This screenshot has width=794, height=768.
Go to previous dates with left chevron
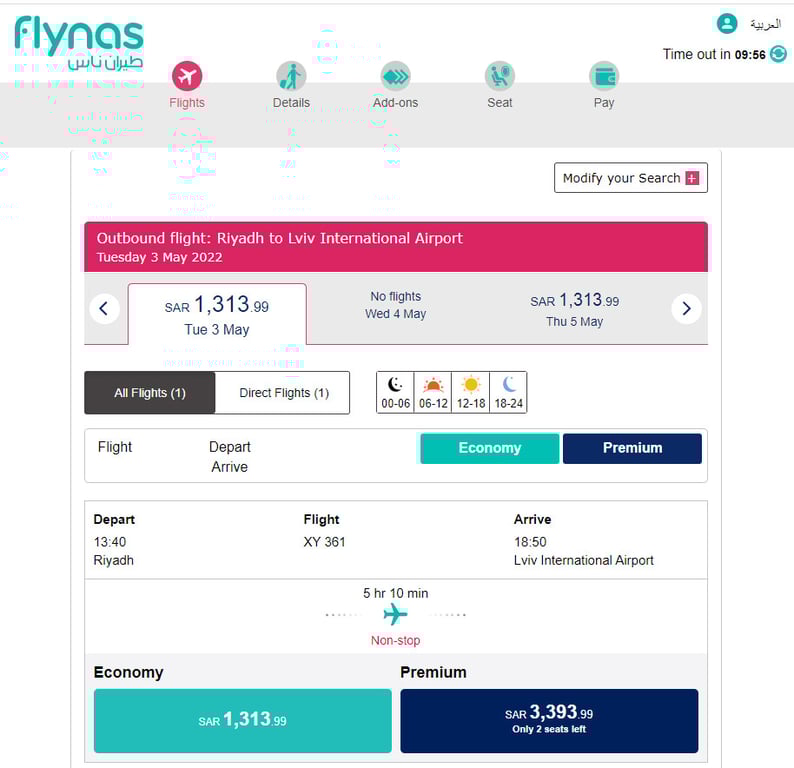pos(104,308)
